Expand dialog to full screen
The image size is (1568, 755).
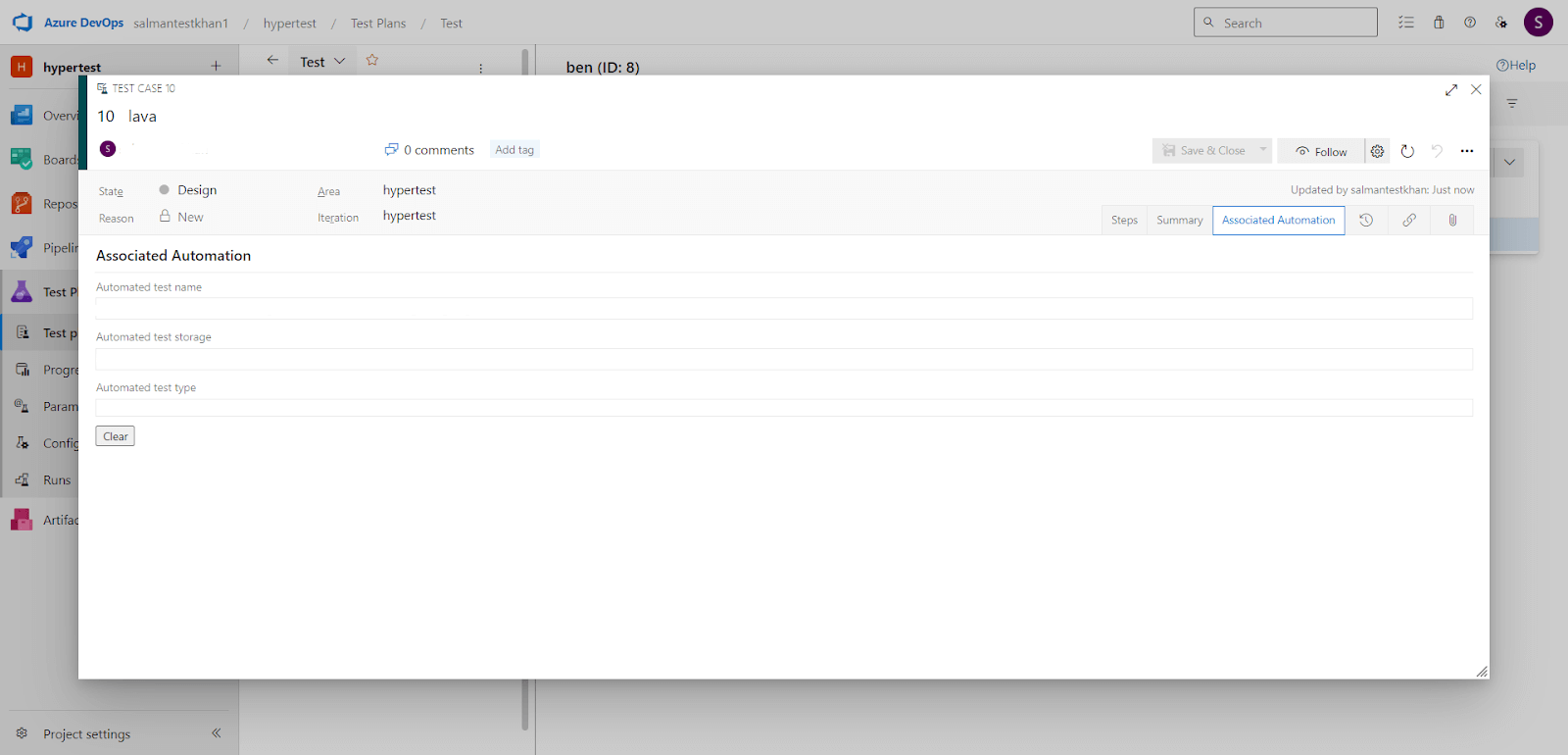[x=1451, y=90]
